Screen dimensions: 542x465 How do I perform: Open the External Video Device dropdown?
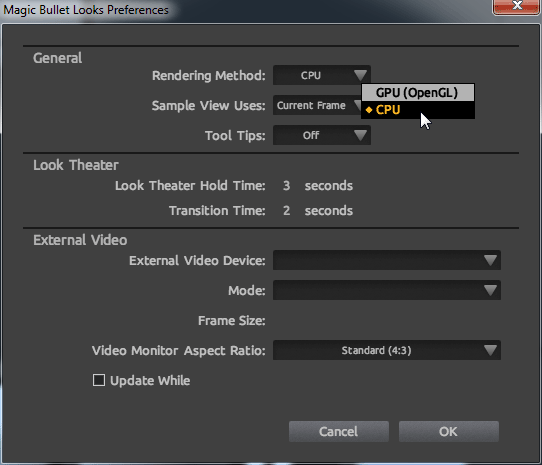[386, 260]
